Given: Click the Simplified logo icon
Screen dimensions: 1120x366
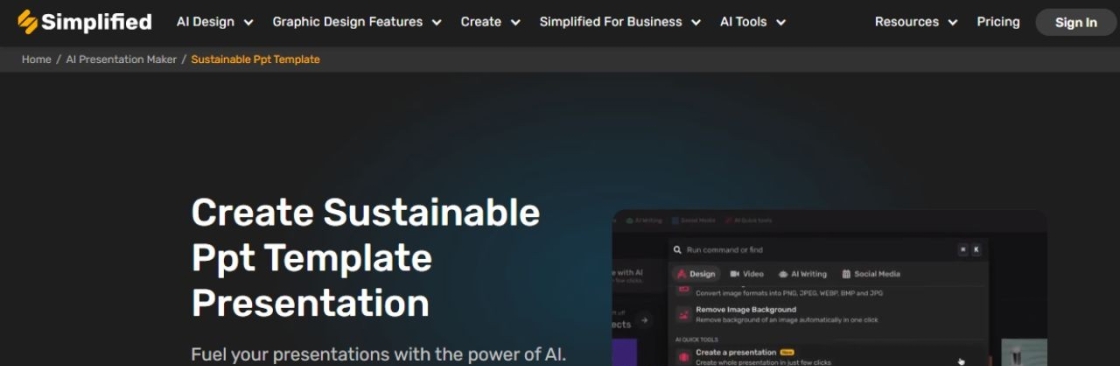Looking at the screenshot, I should tap(28, 22).
